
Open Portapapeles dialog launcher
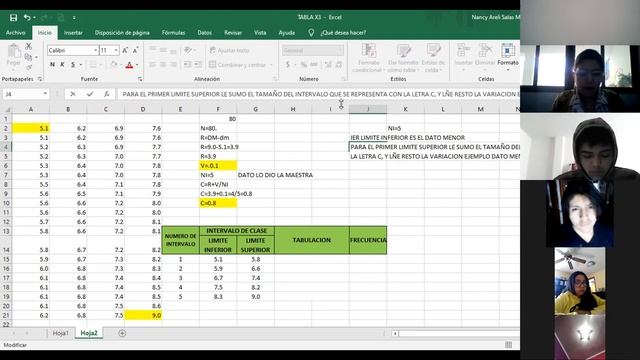pos(40,79)
